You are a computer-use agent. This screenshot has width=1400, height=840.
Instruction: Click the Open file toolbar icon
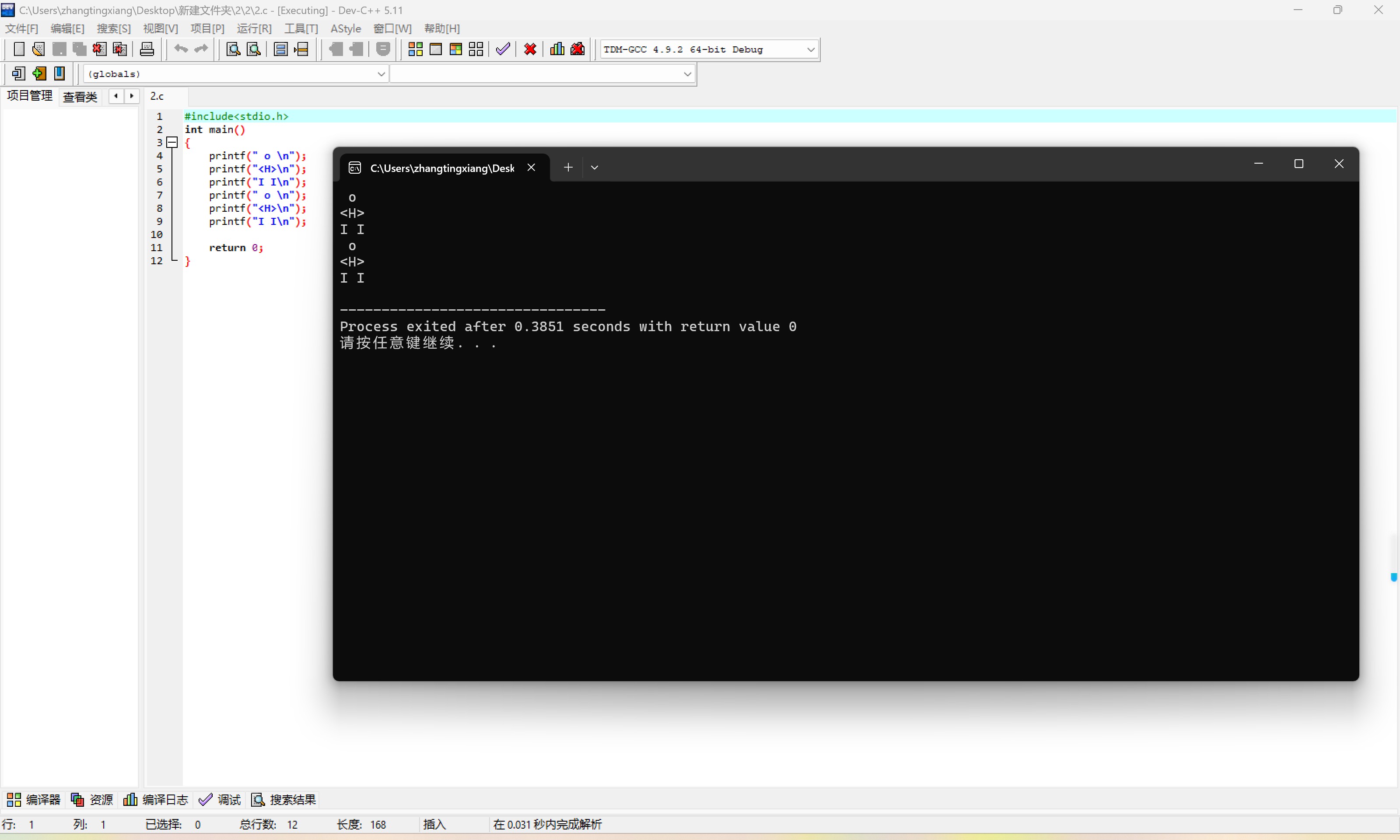(x=38, y=49)
